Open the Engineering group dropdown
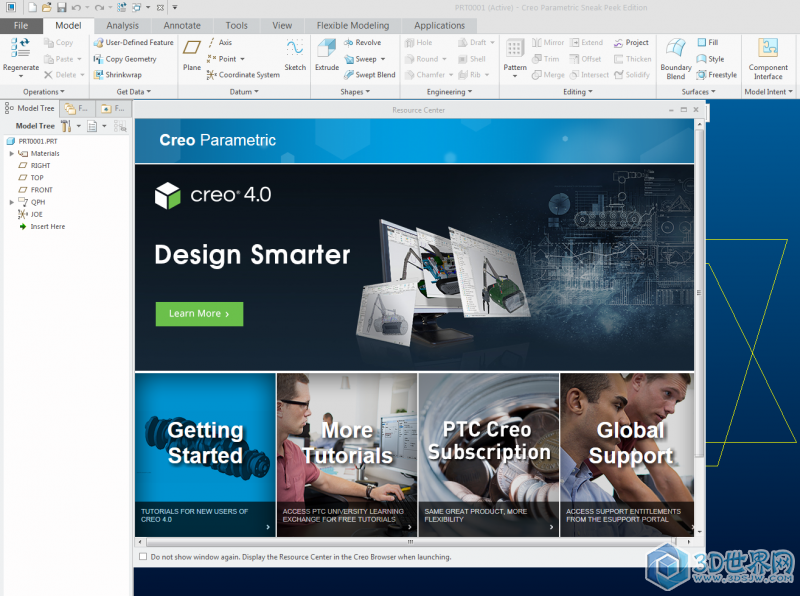Image resolution: width=800 pixels, height=596 pixels. pos(449,92)
